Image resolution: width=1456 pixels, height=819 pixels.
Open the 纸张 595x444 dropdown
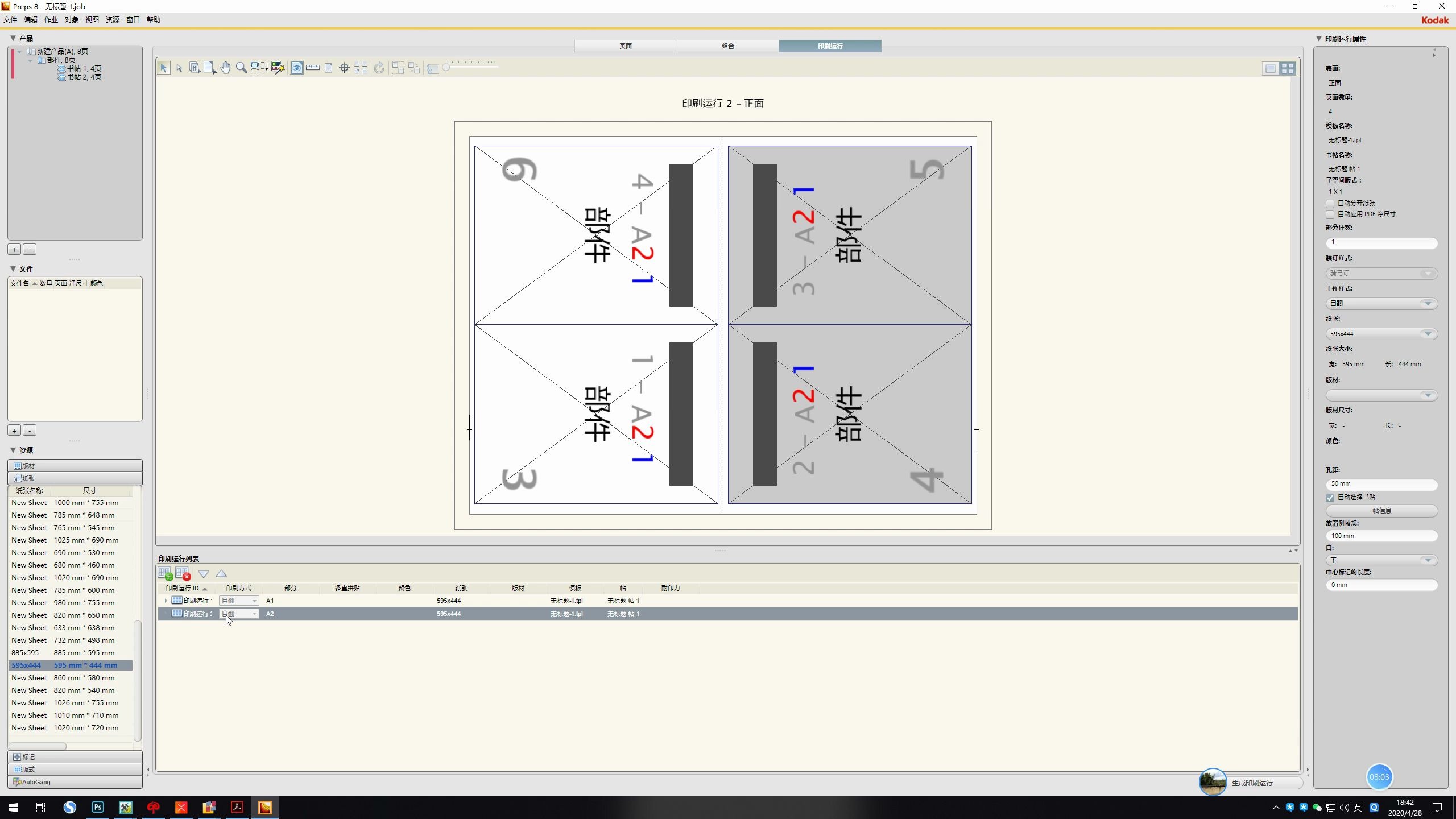[x=1381, y=334]
